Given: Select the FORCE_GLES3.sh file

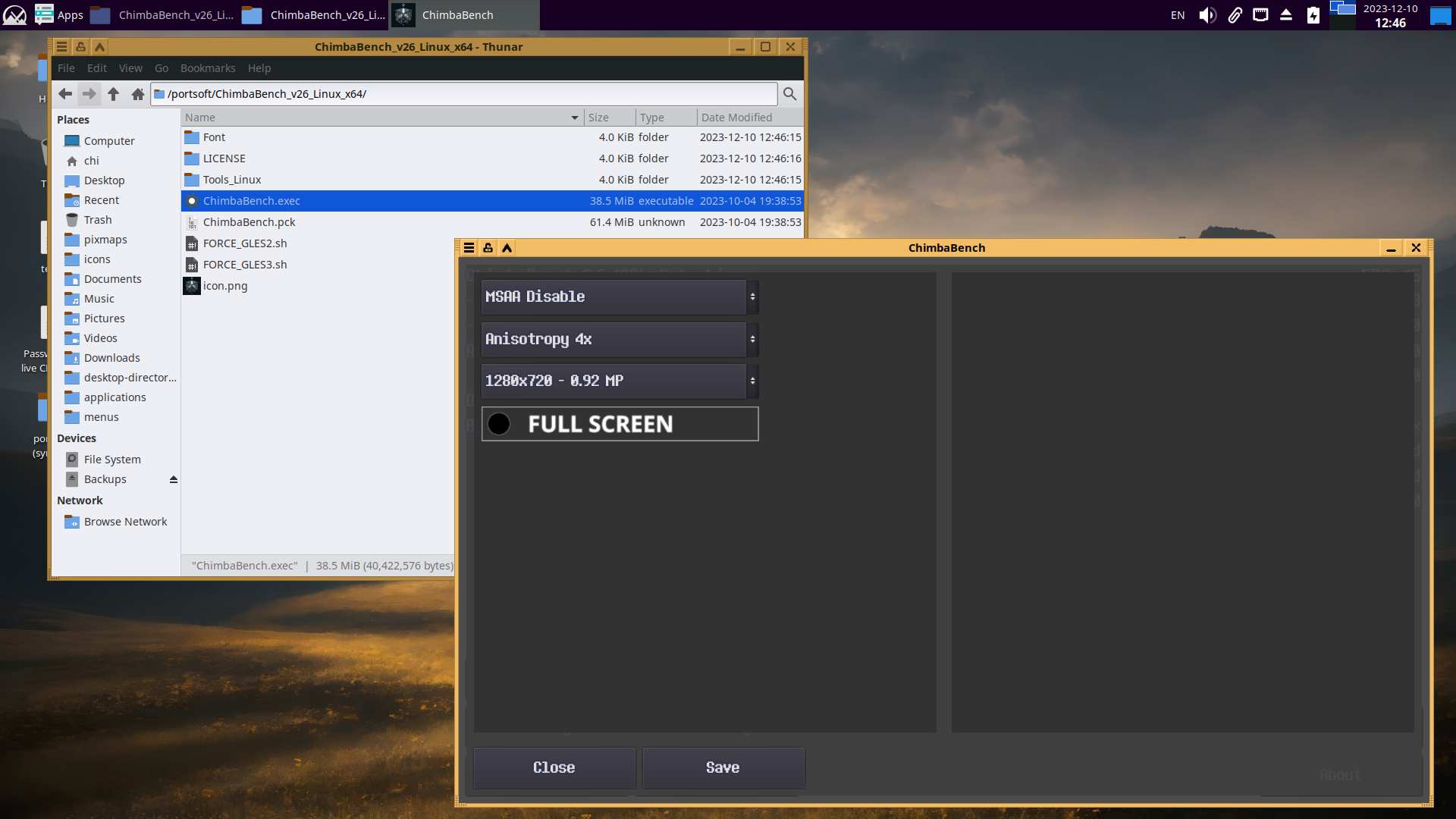Looking at the screenshot, I should (x=245, y=265).
